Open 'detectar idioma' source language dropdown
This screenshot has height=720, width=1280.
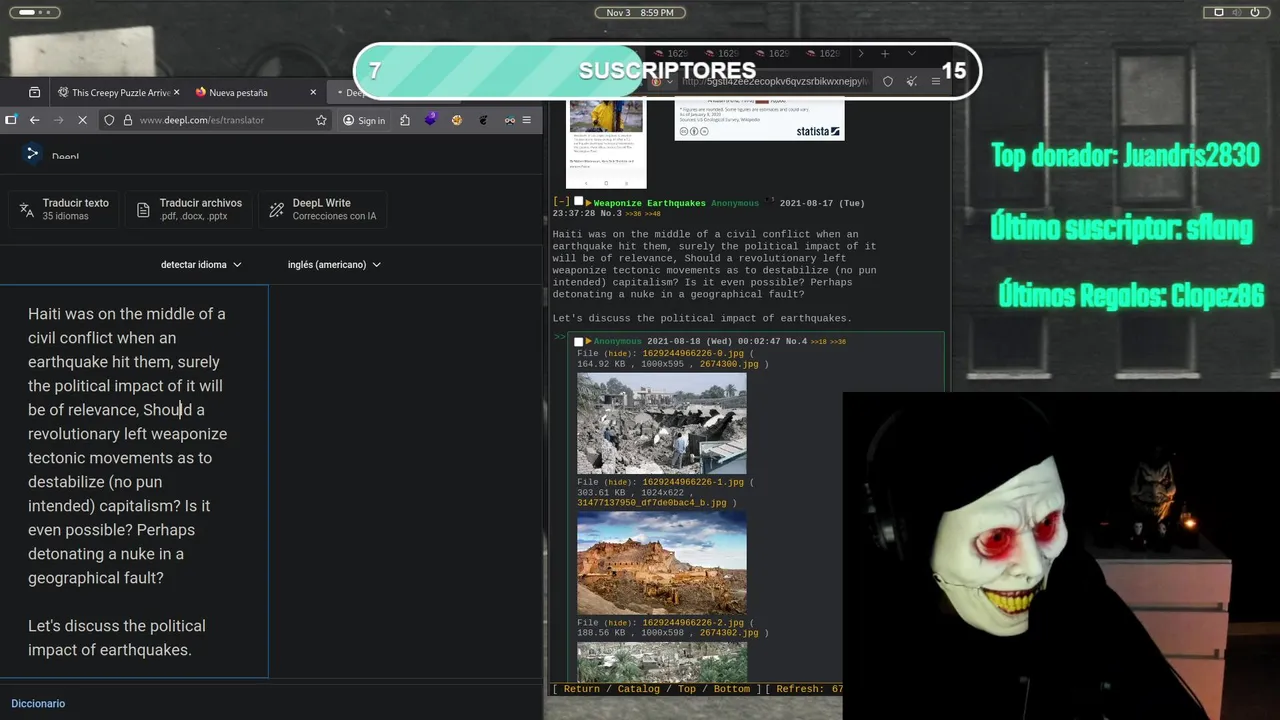(201, 265)
